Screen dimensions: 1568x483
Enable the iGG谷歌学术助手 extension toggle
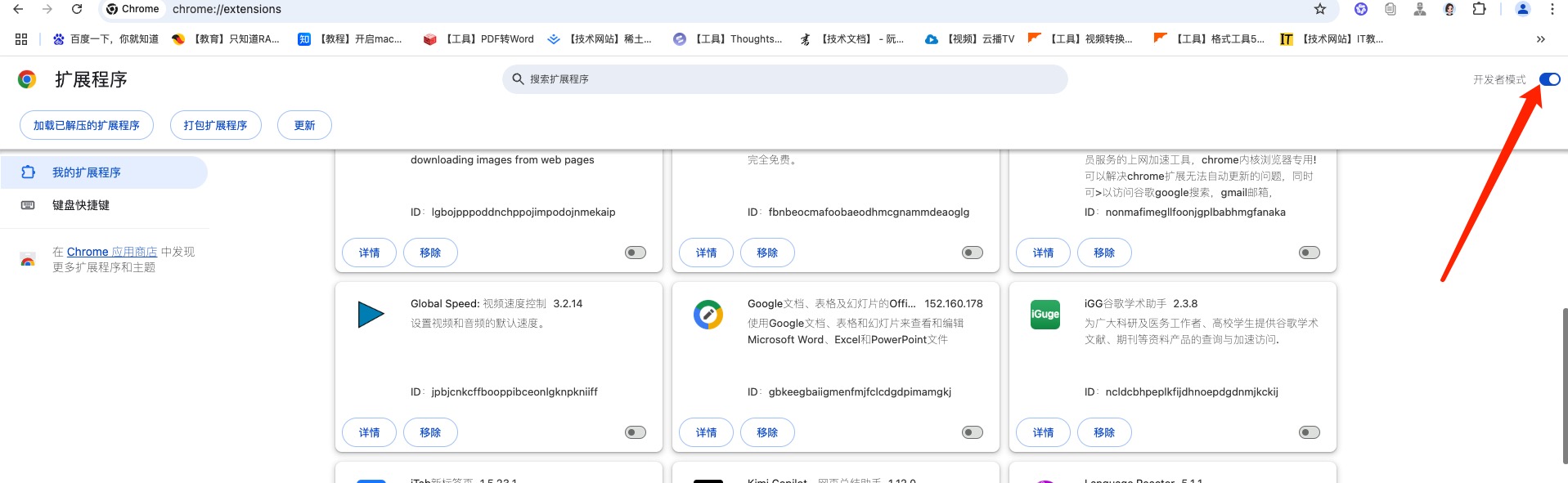tap(1309, 432)
